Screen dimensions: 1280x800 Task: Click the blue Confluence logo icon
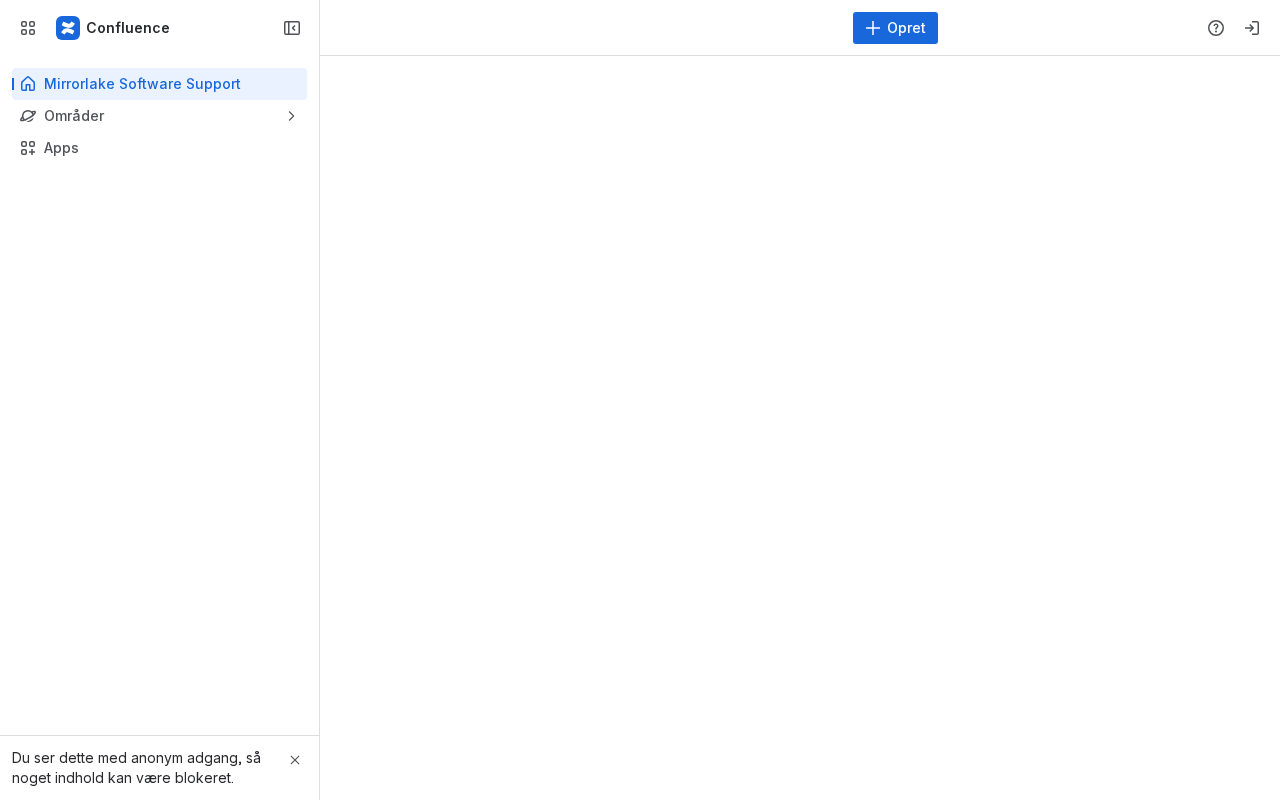coord(68,28)
